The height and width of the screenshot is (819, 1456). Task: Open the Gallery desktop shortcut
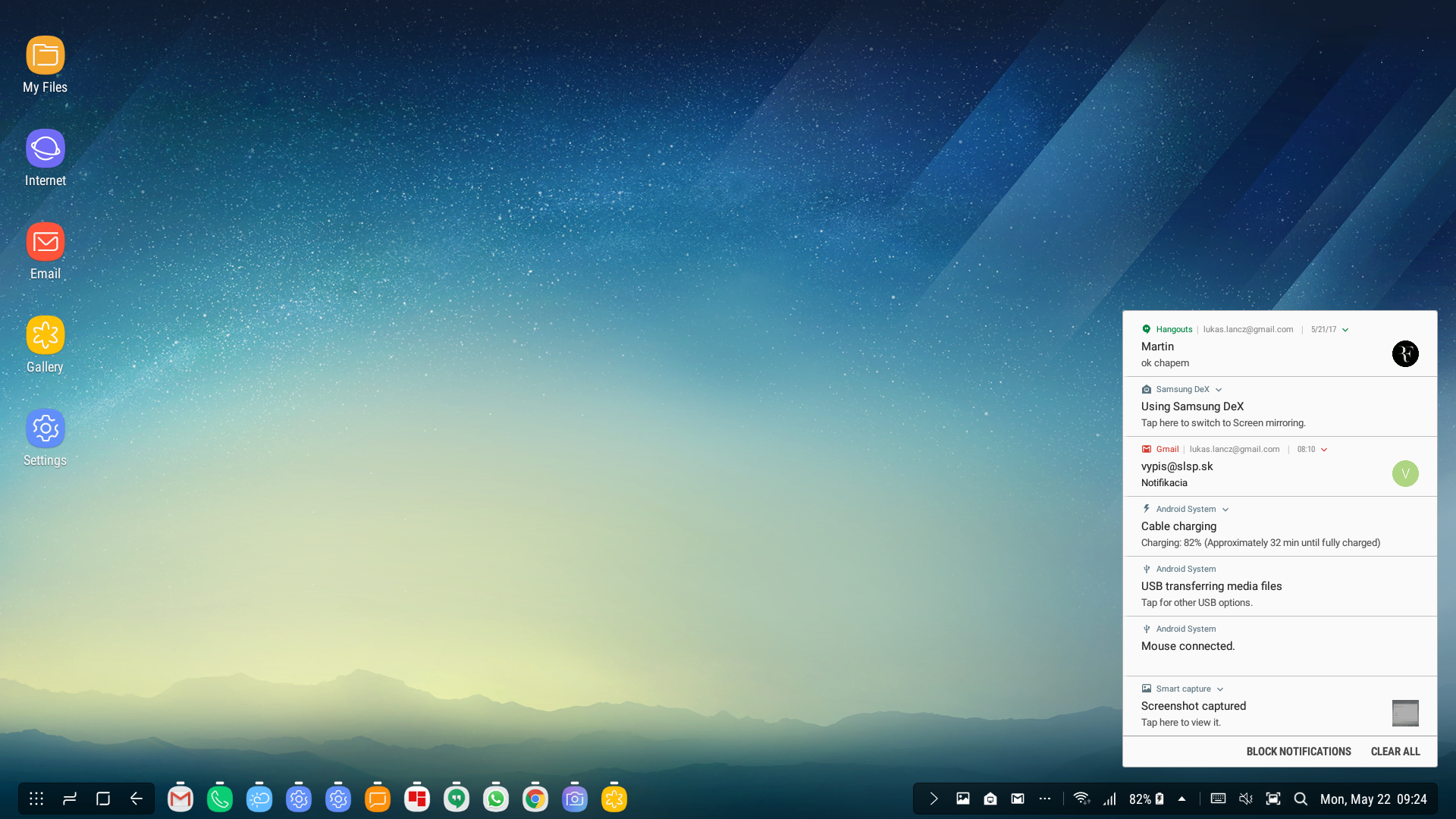pyautogui.click(x=45, y=345)
